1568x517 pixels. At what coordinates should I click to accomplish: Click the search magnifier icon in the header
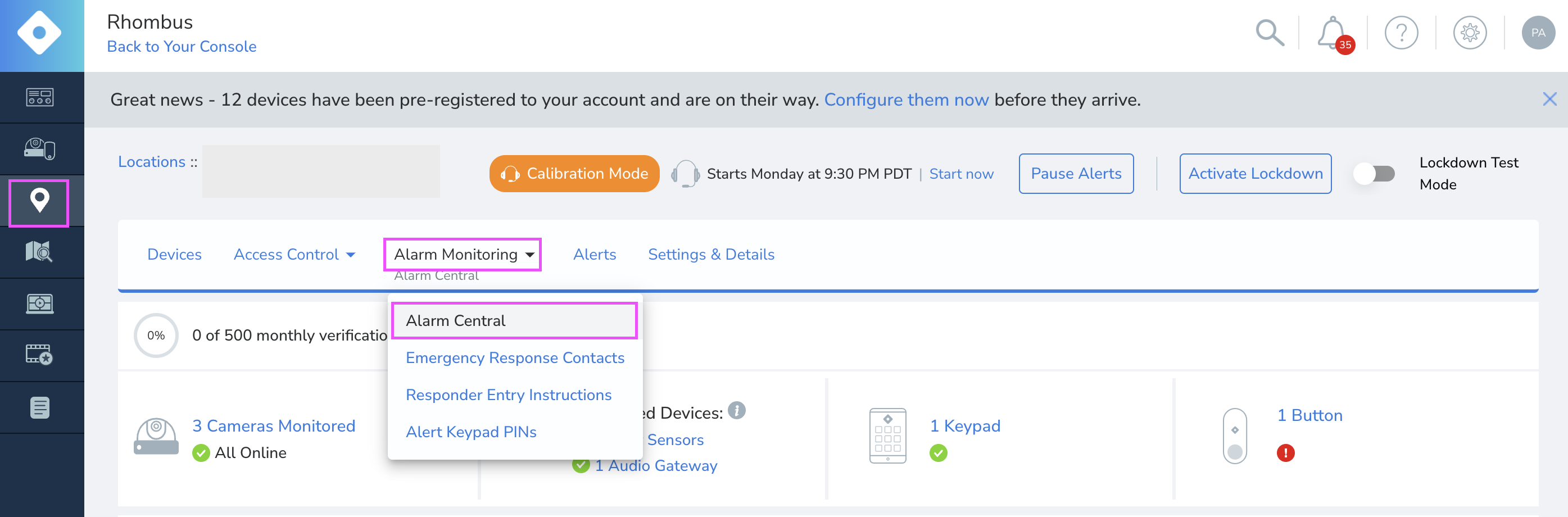(1270, 33)
